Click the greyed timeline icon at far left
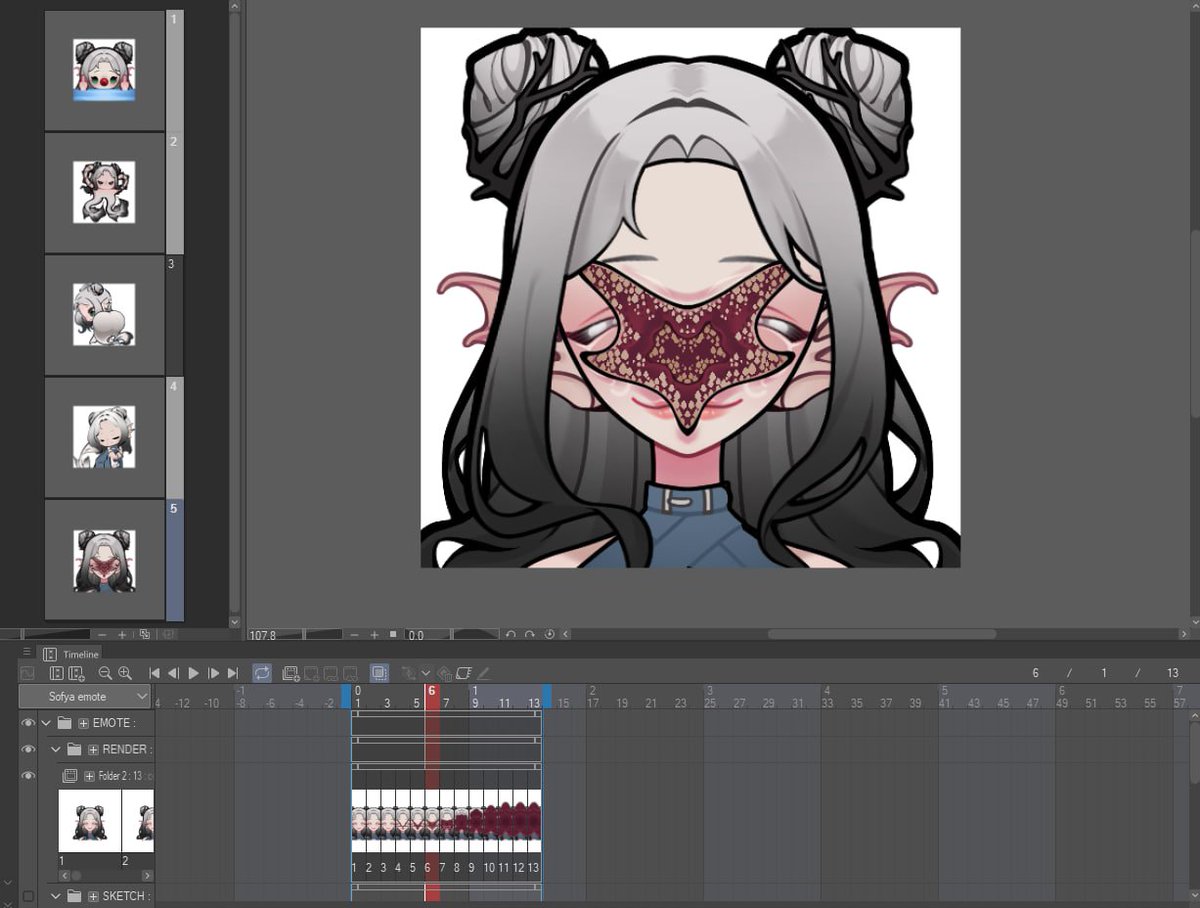This screenshot has height=908, width=1200. tap(27, 673)
